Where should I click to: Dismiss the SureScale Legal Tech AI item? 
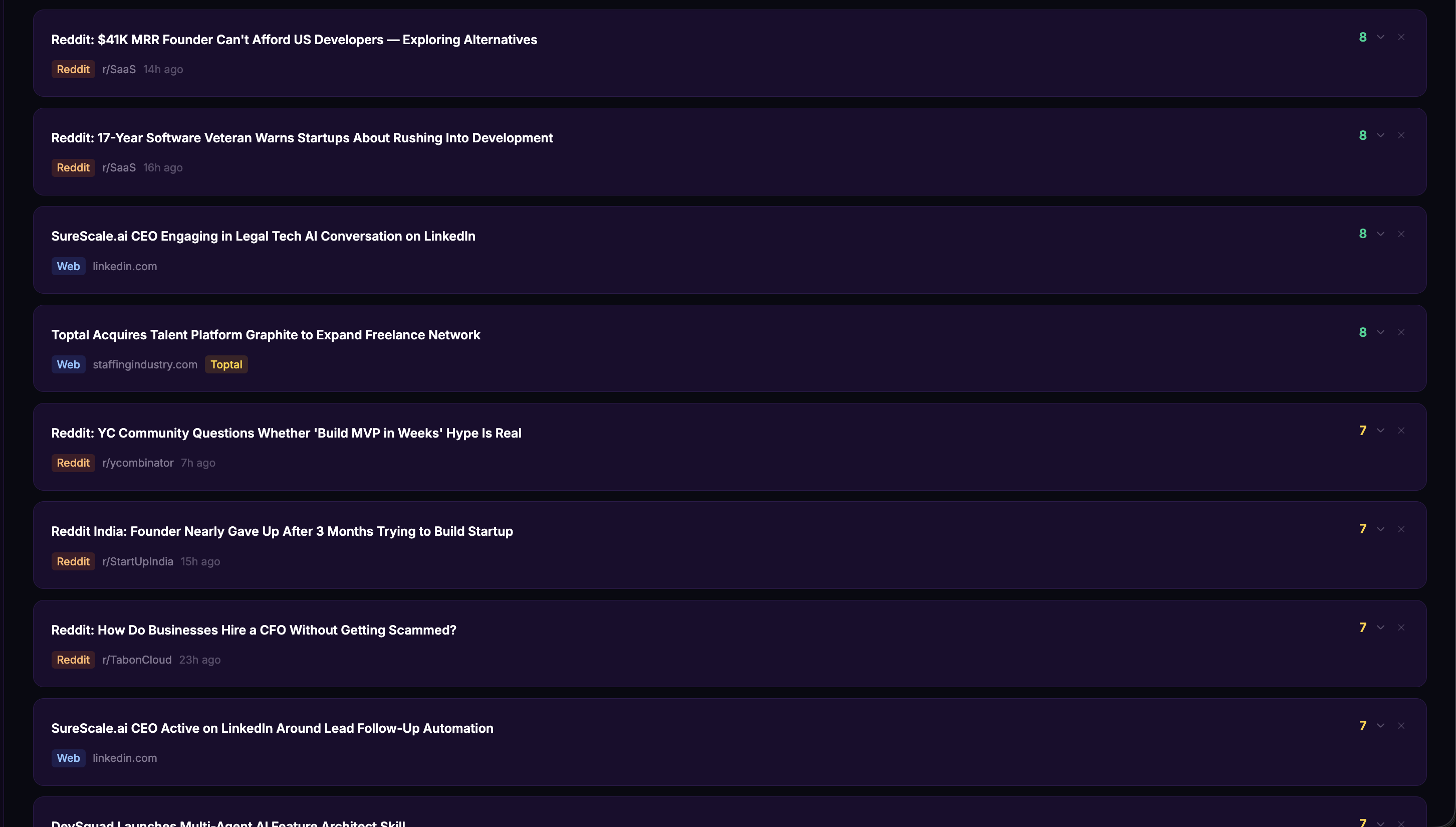(x=1401, y=234)
